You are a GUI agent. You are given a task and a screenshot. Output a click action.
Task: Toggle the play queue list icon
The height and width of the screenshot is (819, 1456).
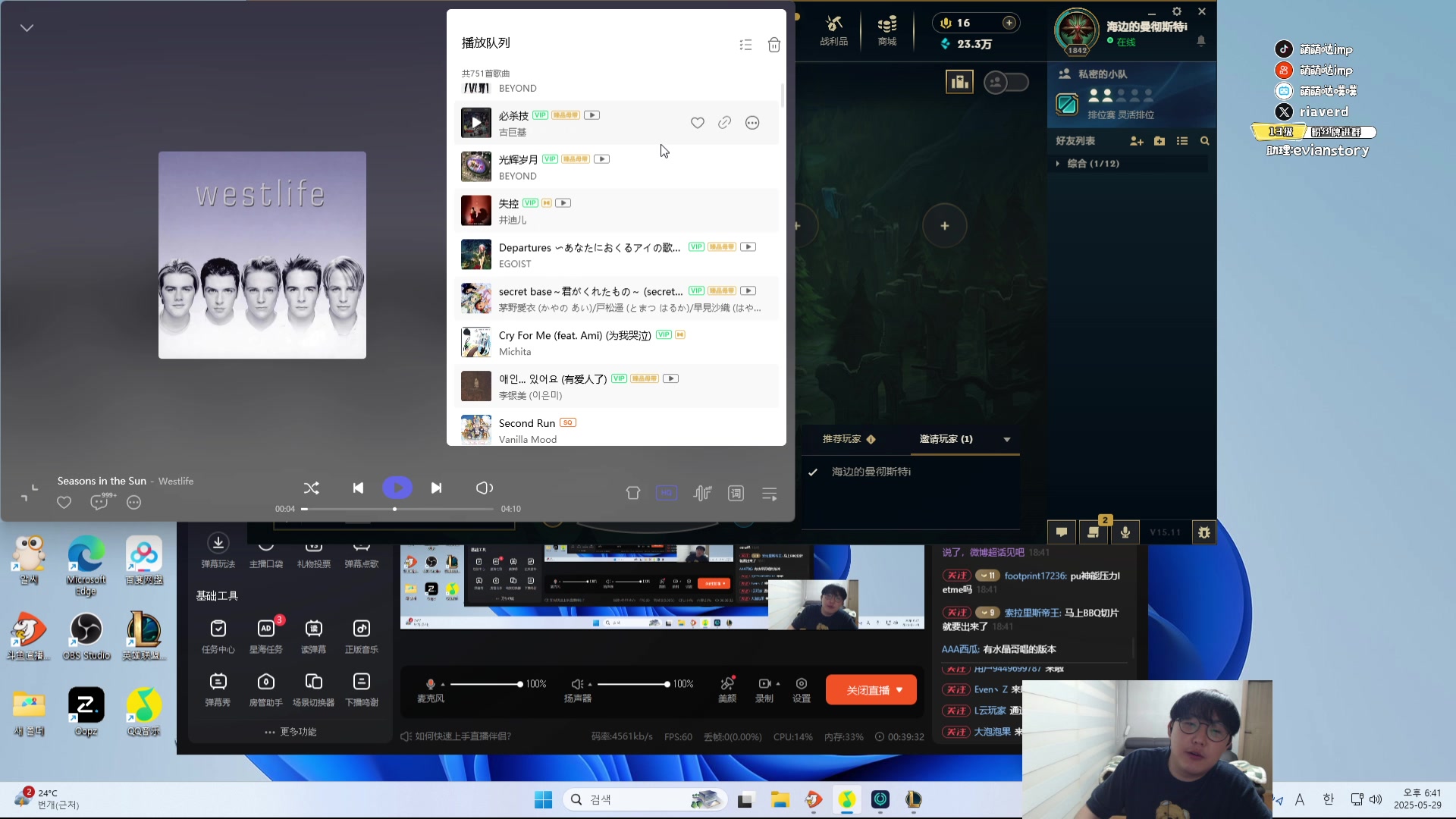769,494
